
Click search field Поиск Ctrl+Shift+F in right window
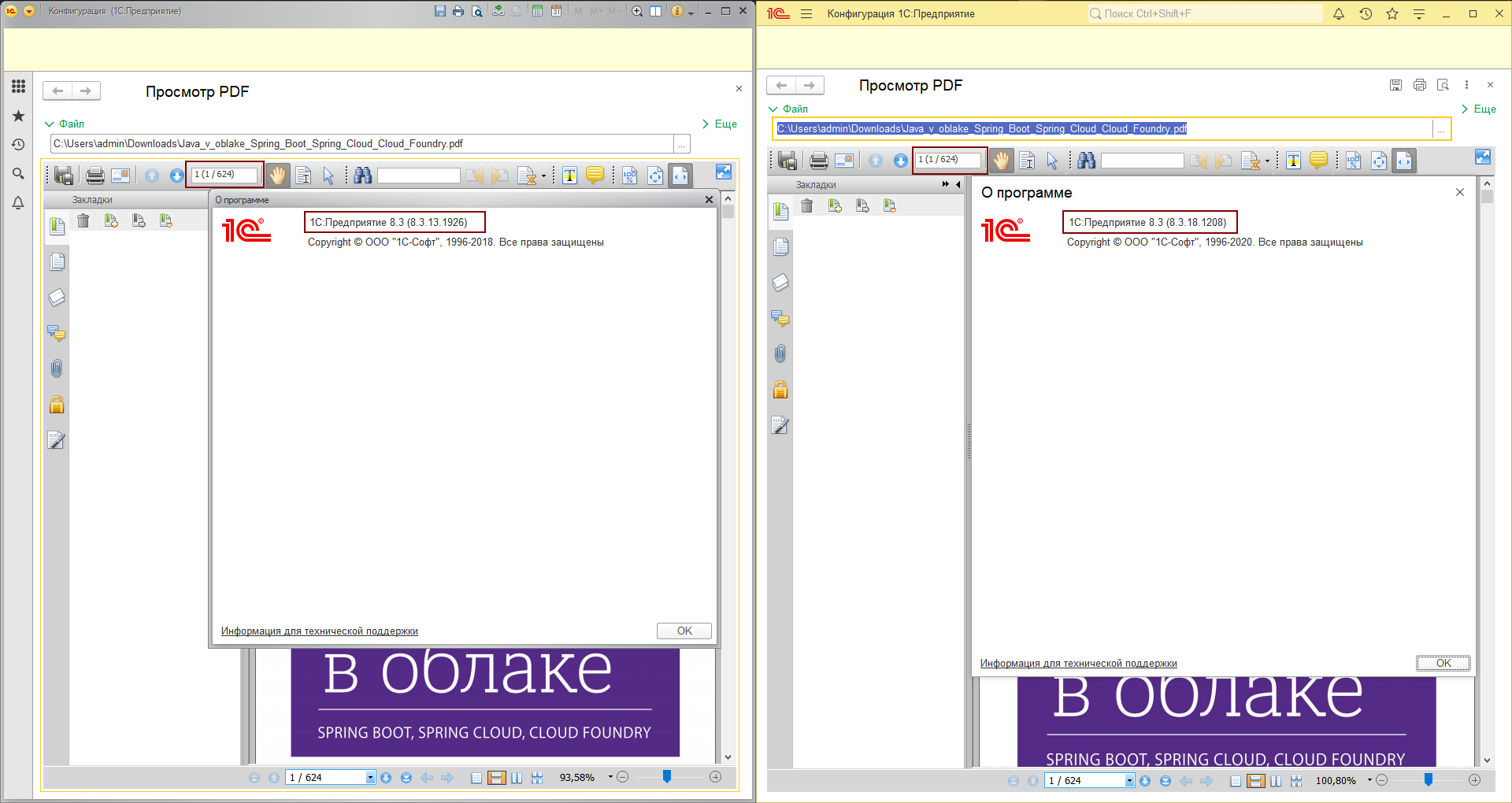(1205, 13)
